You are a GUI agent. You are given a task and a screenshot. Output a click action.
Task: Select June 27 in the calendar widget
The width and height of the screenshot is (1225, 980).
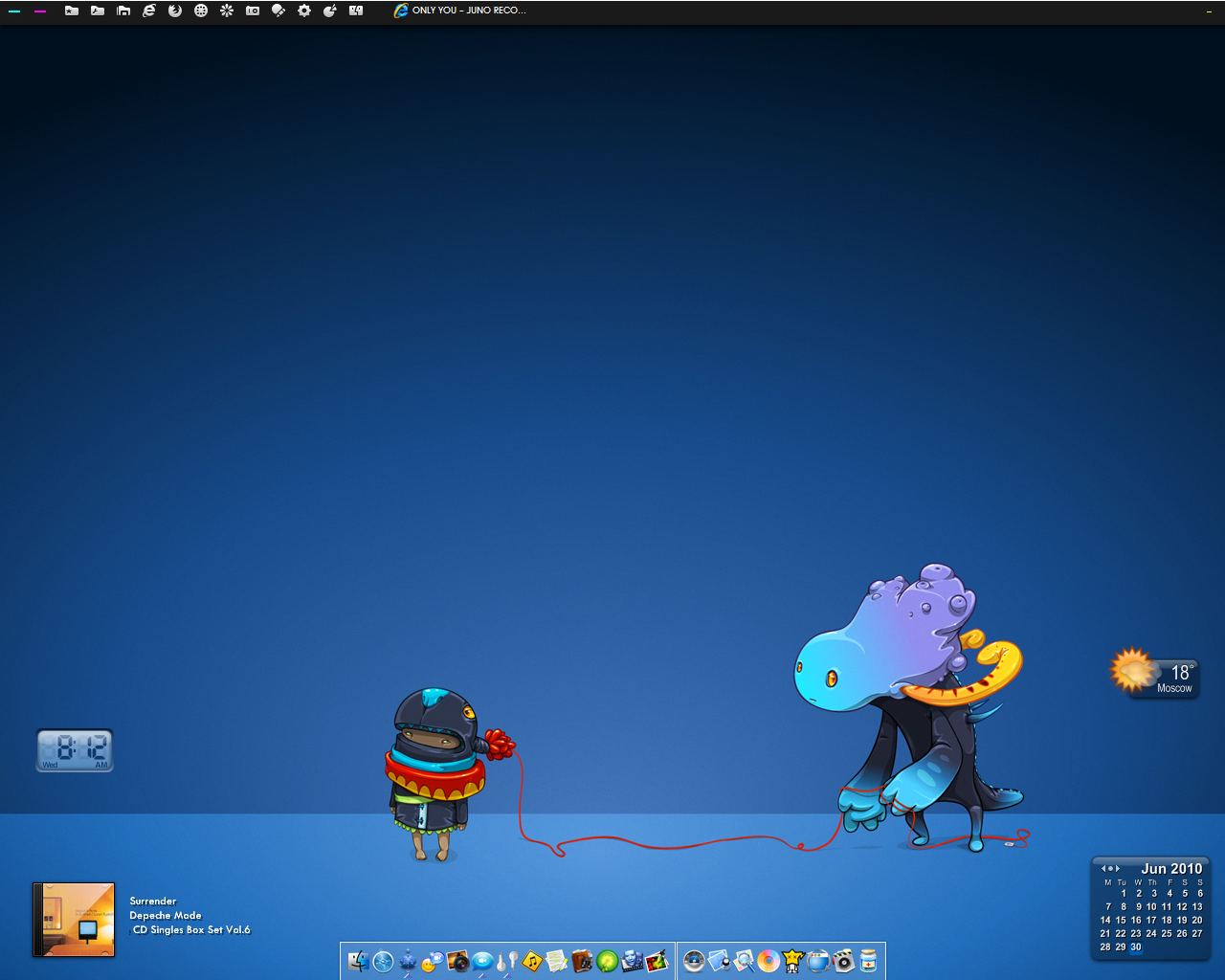(1197, 933)
